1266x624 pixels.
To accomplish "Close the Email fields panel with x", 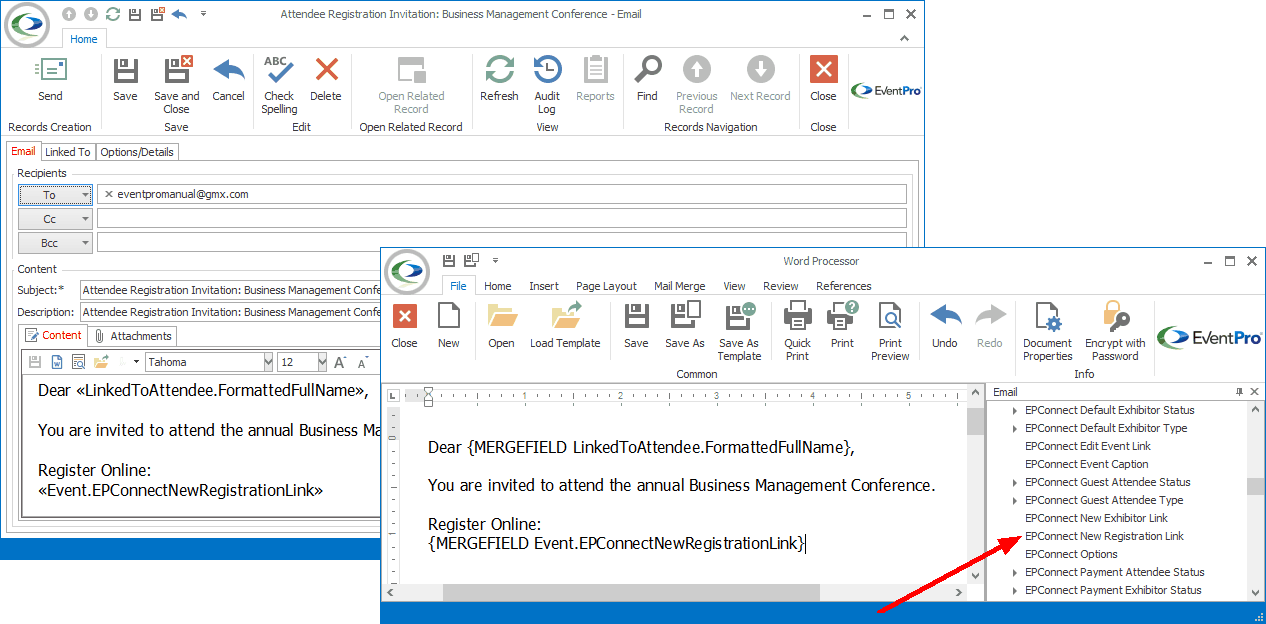I will point(1255,392).
